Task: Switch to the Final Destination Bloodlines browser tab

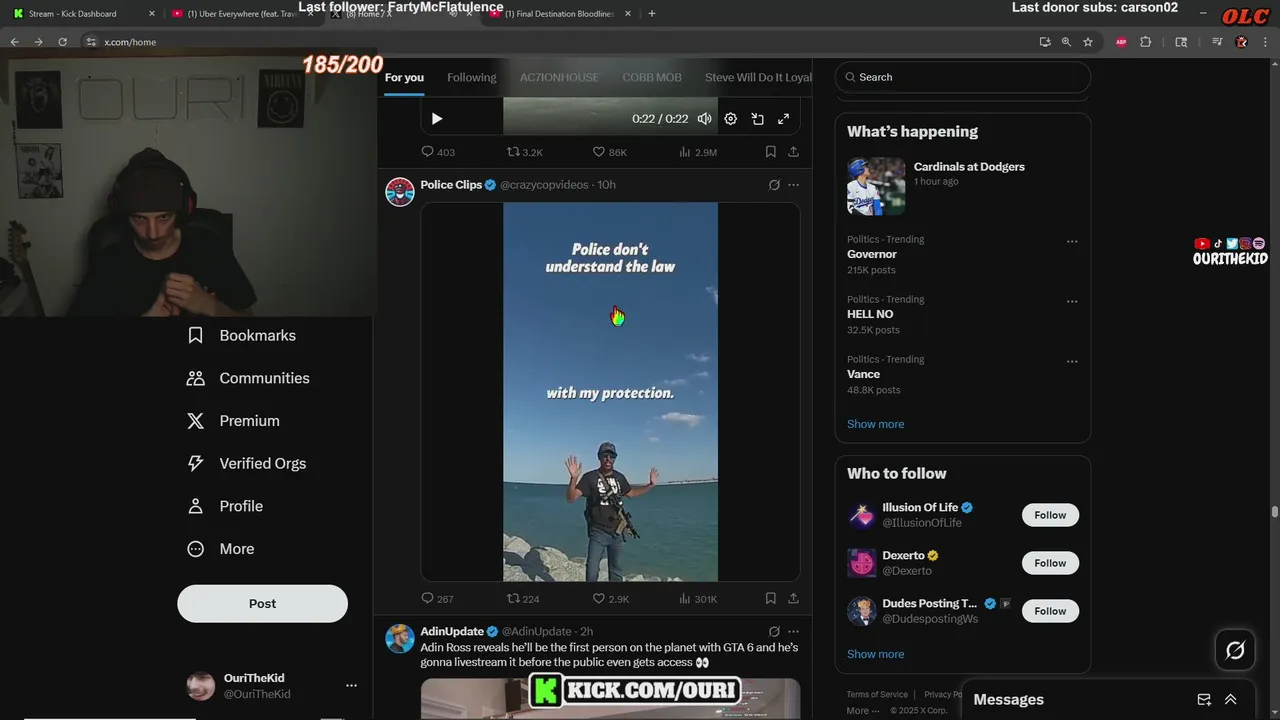Action: click(x=560, y=14)
